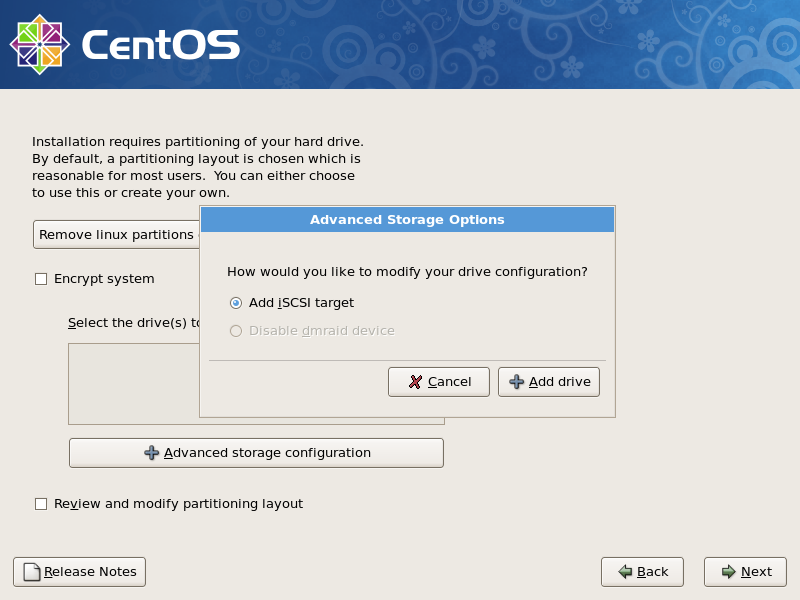Screen dimensions: 800x600
Task: Open the Remove linux partitions dropdown
Action: click(x=117, y=235)
